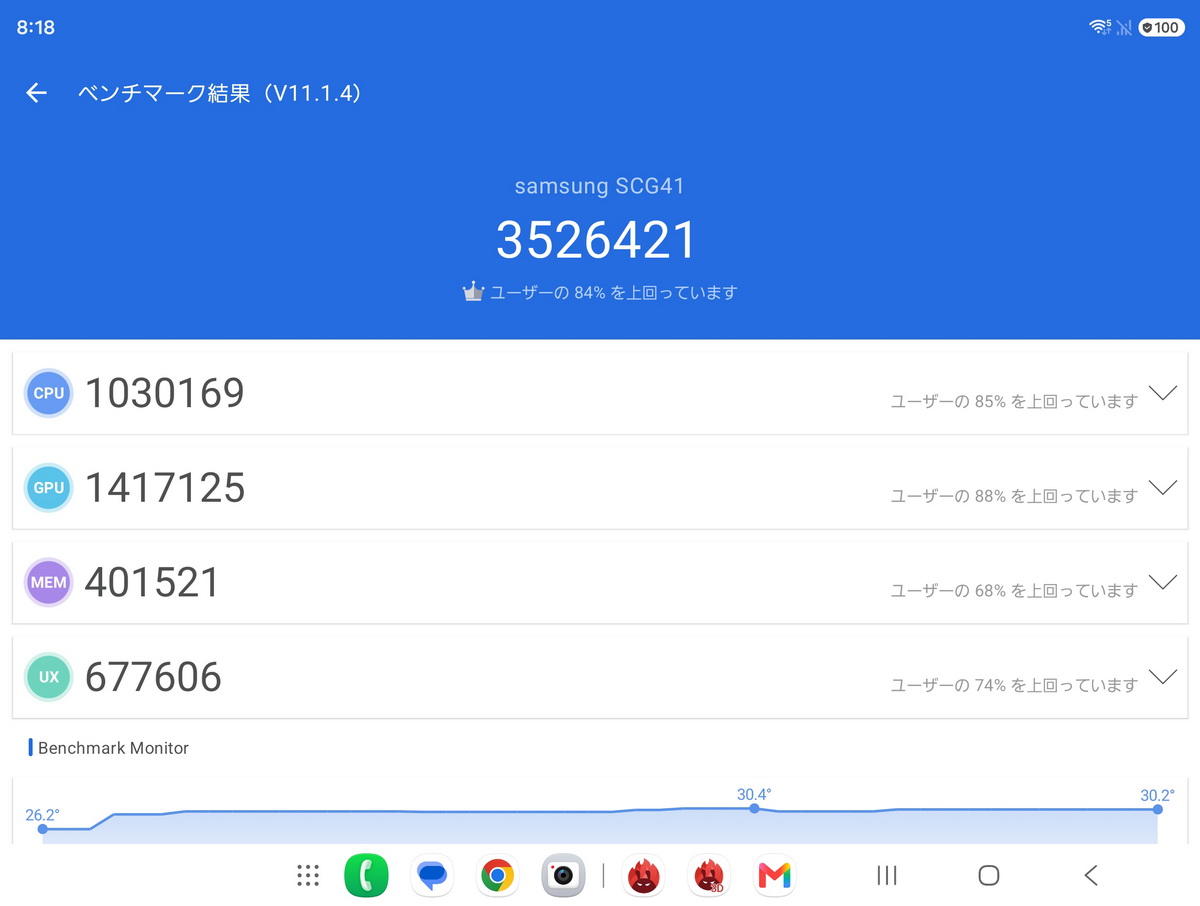Tap the 8:18 status bar clock
The height and width of the screenshot is (906, 1200).
(x=36, y=28)
